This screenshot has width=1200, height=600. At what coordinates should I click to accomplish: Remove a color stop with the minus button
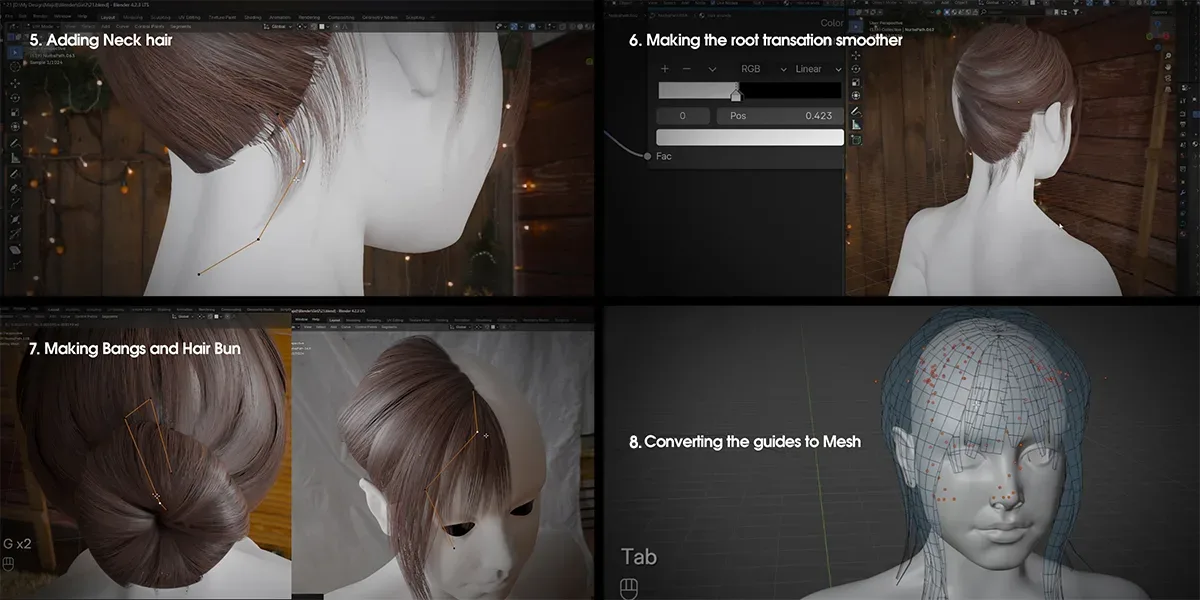point(686,69)
